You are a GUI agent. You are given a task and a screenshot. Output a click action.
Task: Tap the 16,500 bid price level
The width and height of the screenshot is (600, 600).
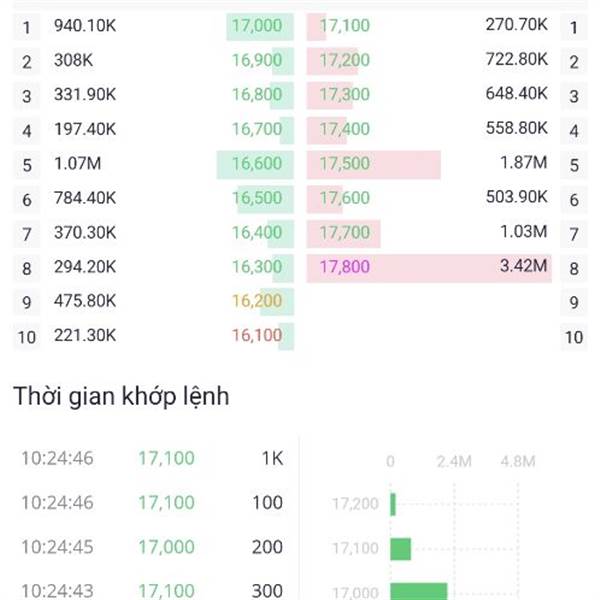tap(257, 198)
